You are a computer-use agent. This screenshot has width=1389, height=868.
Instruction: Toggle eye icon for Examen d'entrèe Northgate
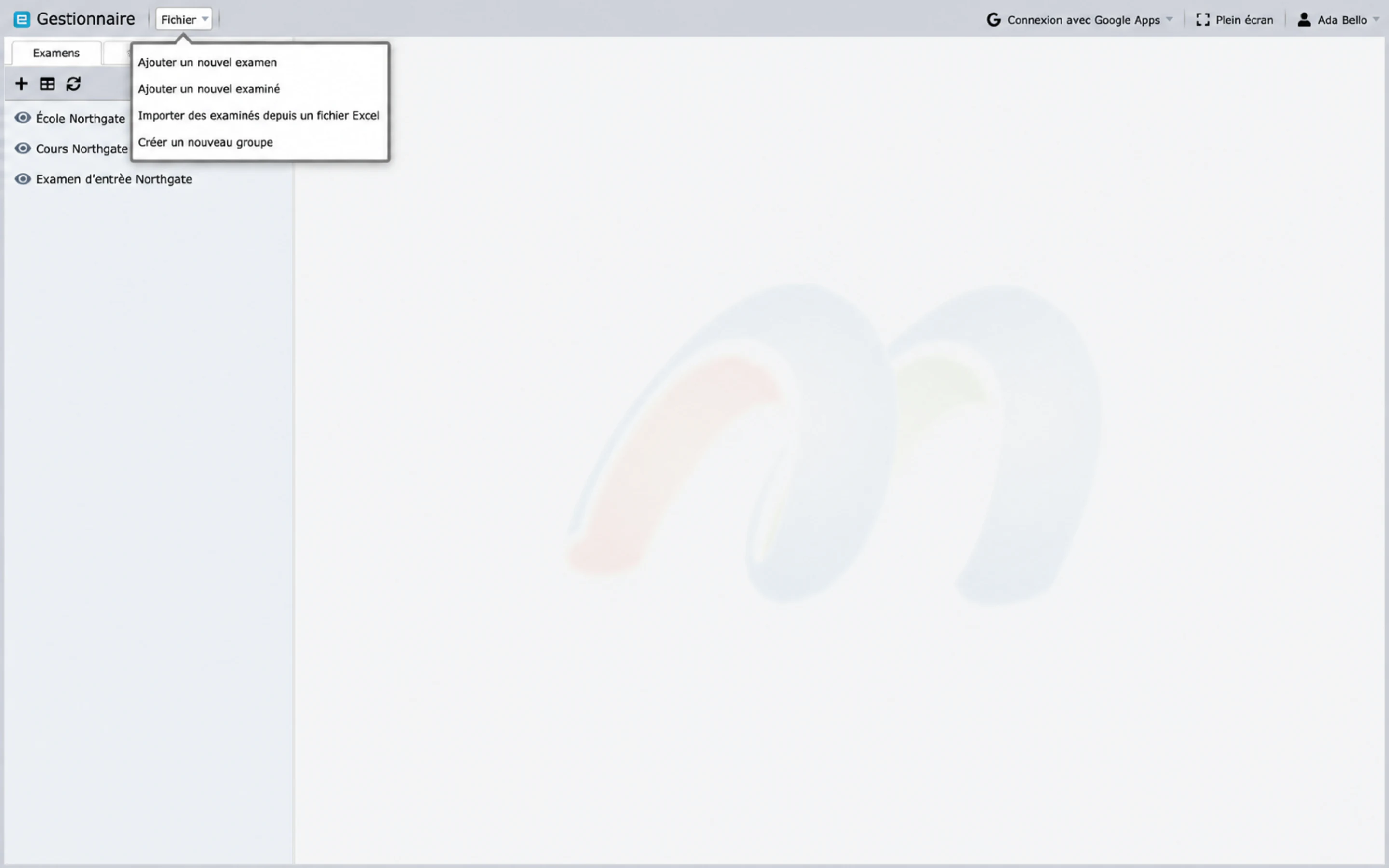(x=22, y=178)
